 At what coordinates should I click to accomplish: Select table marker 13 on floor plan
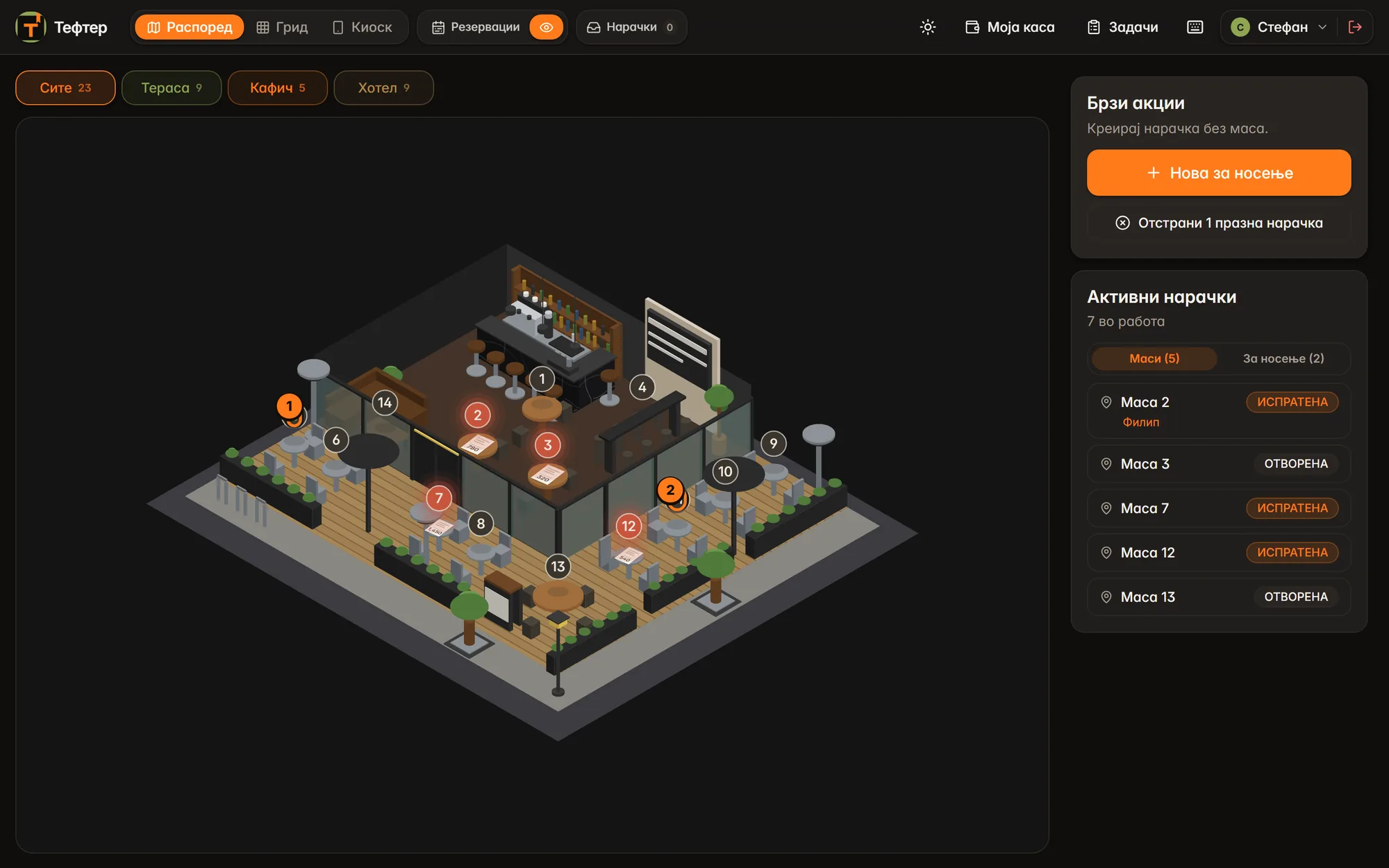click(x=558, y=567)
